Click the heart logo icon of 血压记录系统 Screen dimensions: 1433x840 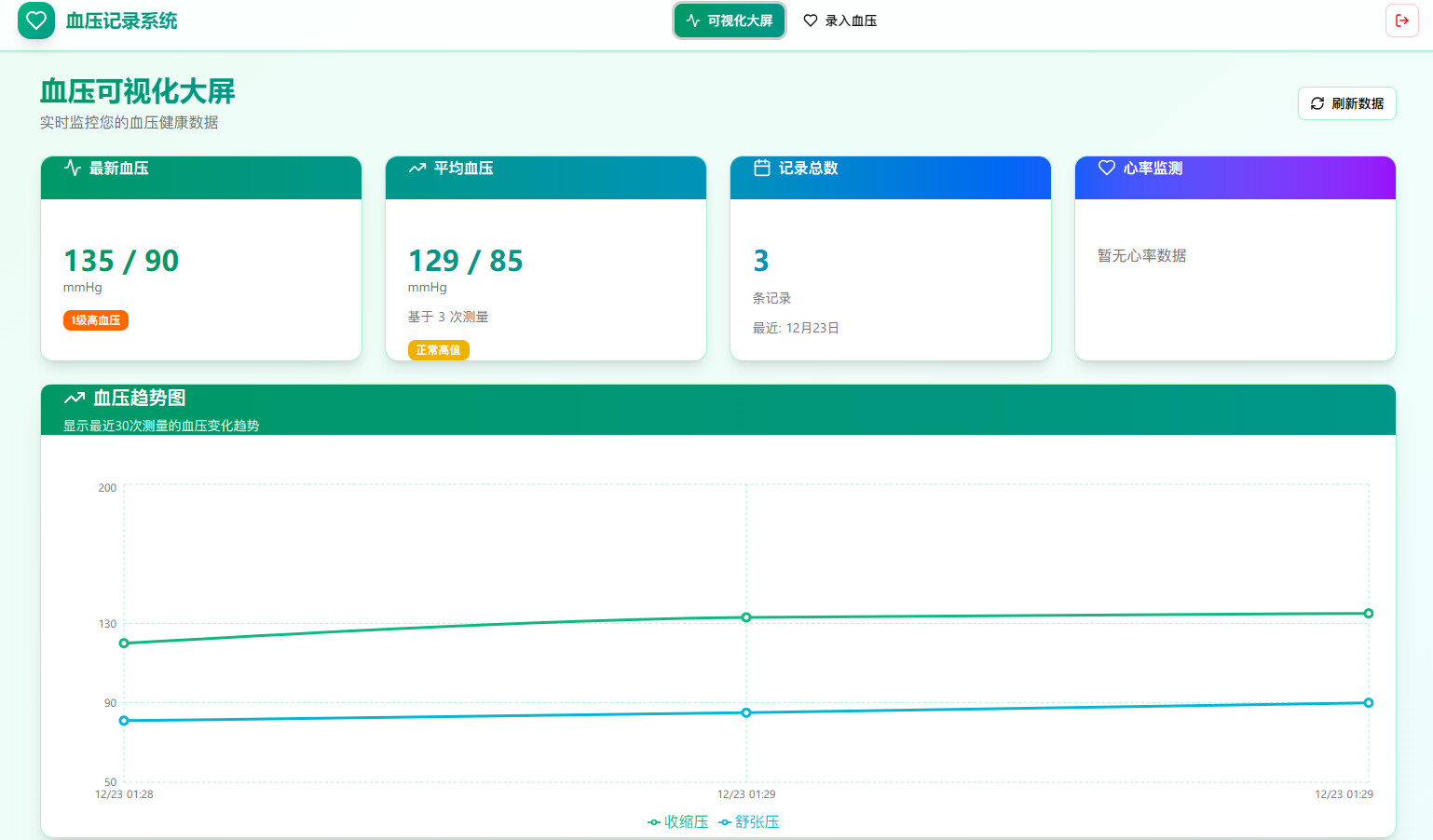point(36,20)
